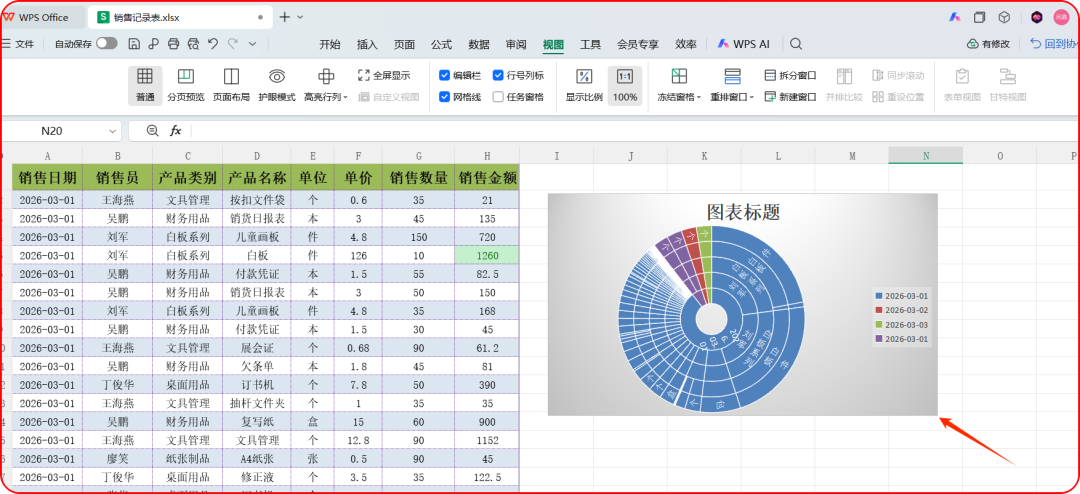This screenshot has width=1080, height=494.
Task: Open the search magnifier in the ribbon
Action: pyautogui.click(x=796, y=44)
